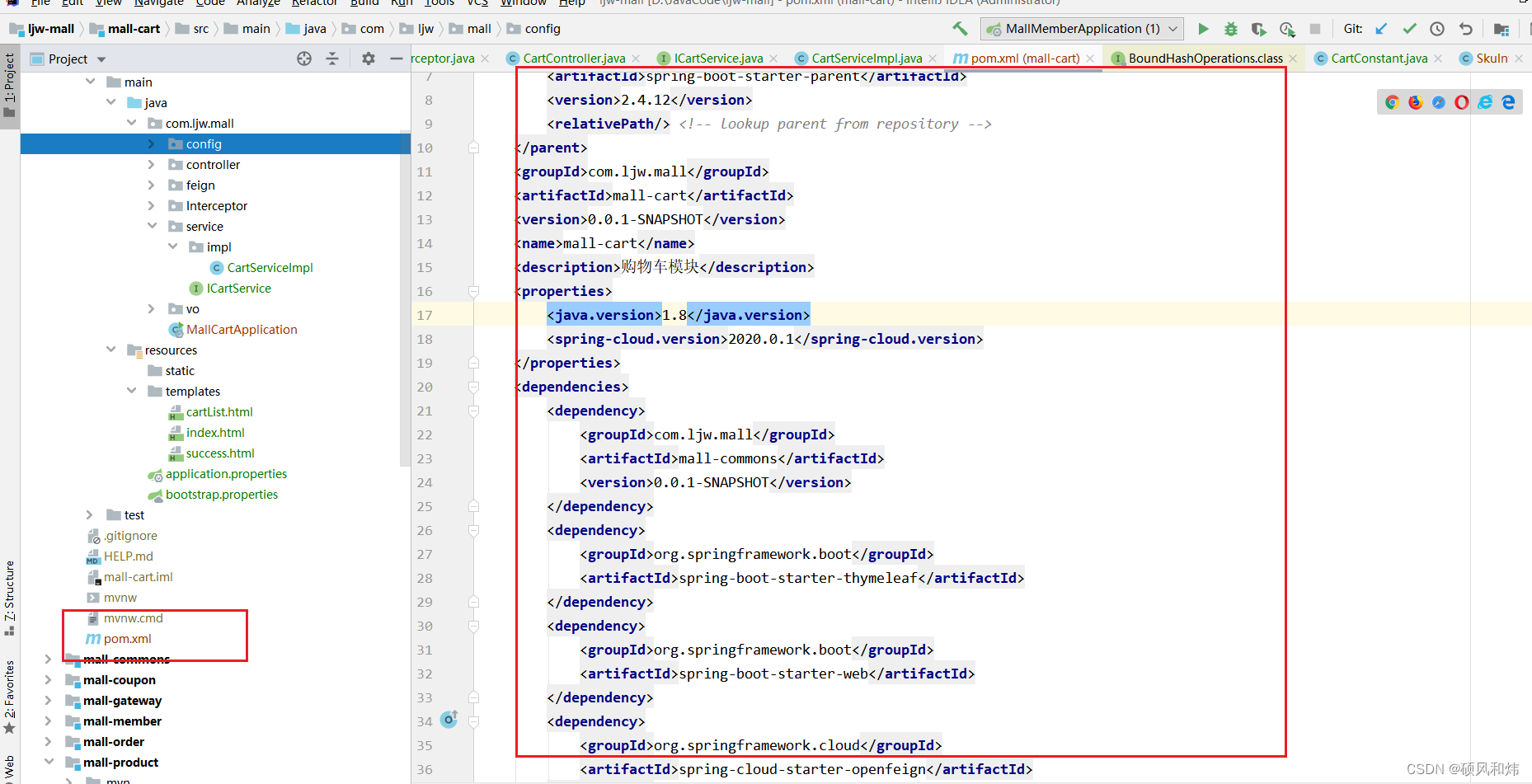
Task: Open the Window menu
Action: tap(524, 3)
